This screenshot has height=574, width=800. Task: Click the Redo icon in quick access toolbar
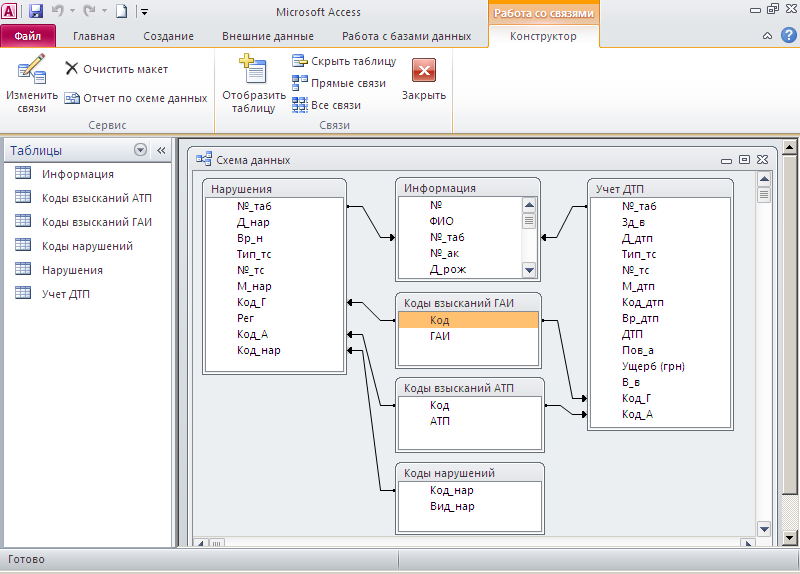(89, 11)
